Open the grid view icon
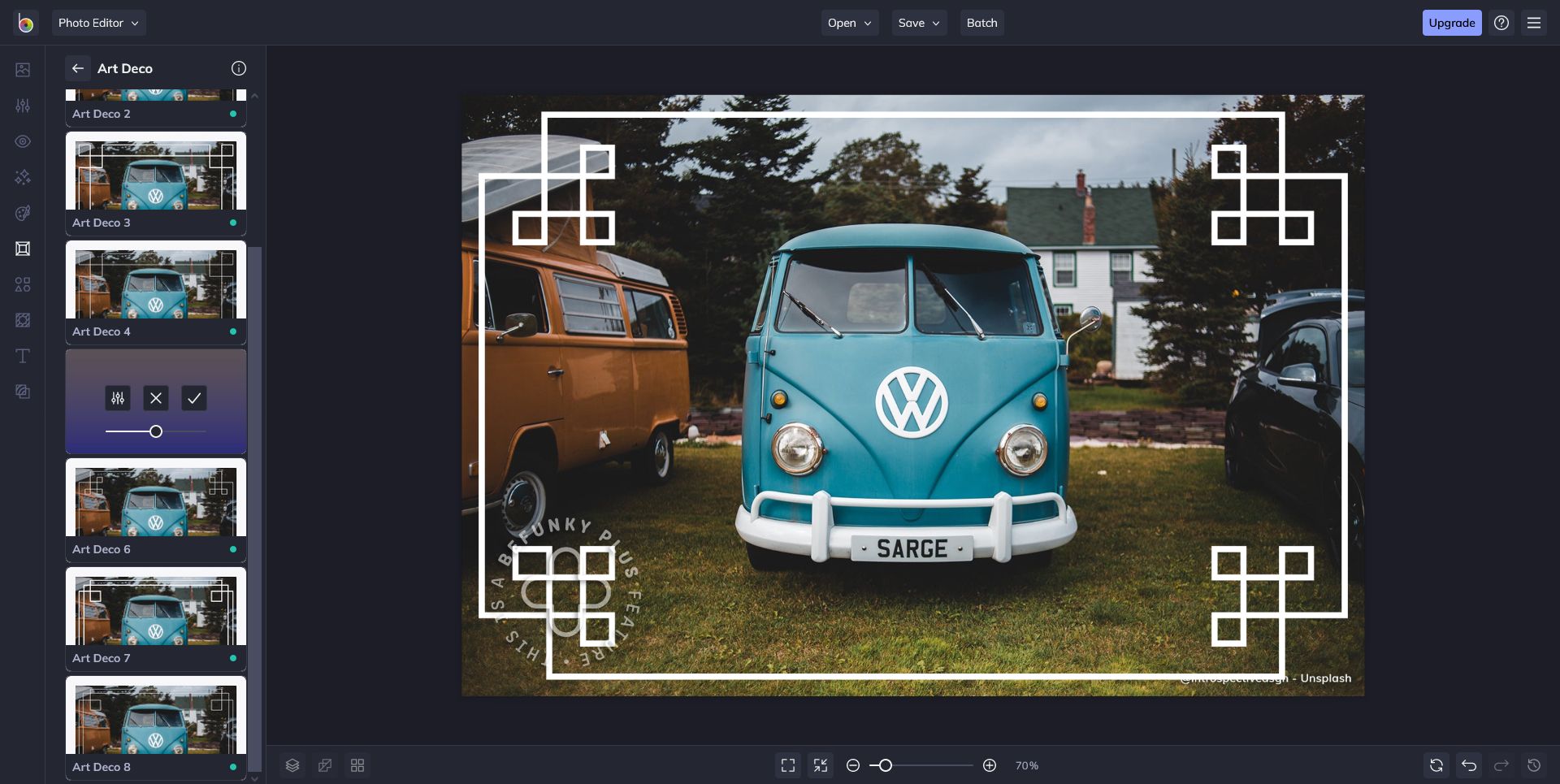1560x784 pixels. (x=357, y=765)
